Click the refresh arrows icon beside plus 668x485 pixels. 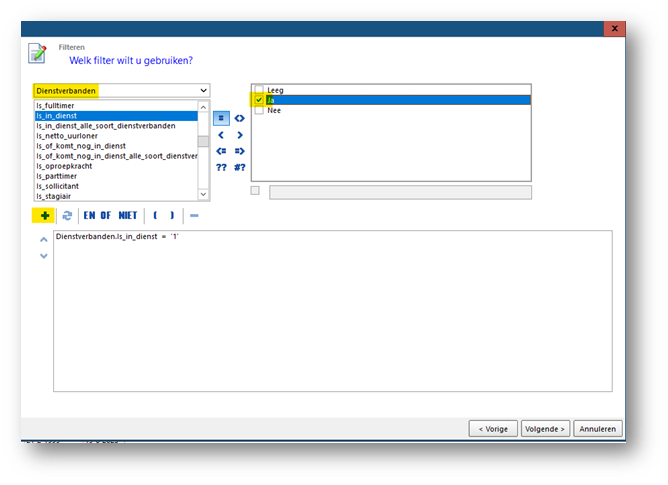click(x=67, y=216)
